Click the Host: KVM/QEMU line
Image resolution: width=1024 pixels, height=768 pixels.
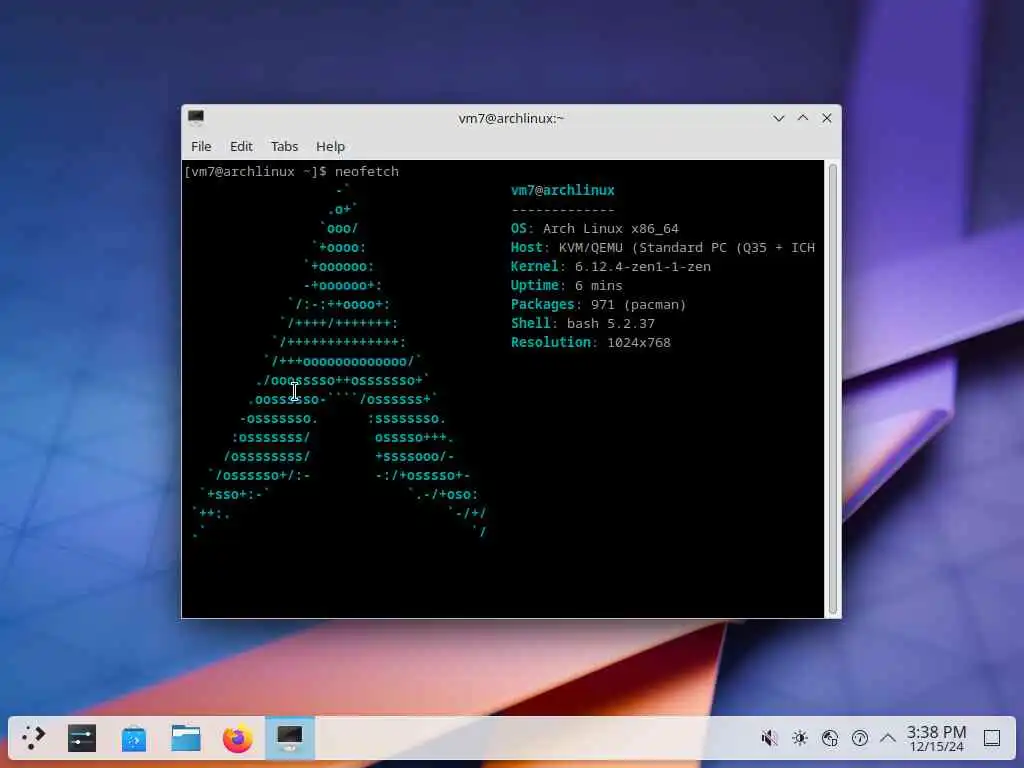663,248
